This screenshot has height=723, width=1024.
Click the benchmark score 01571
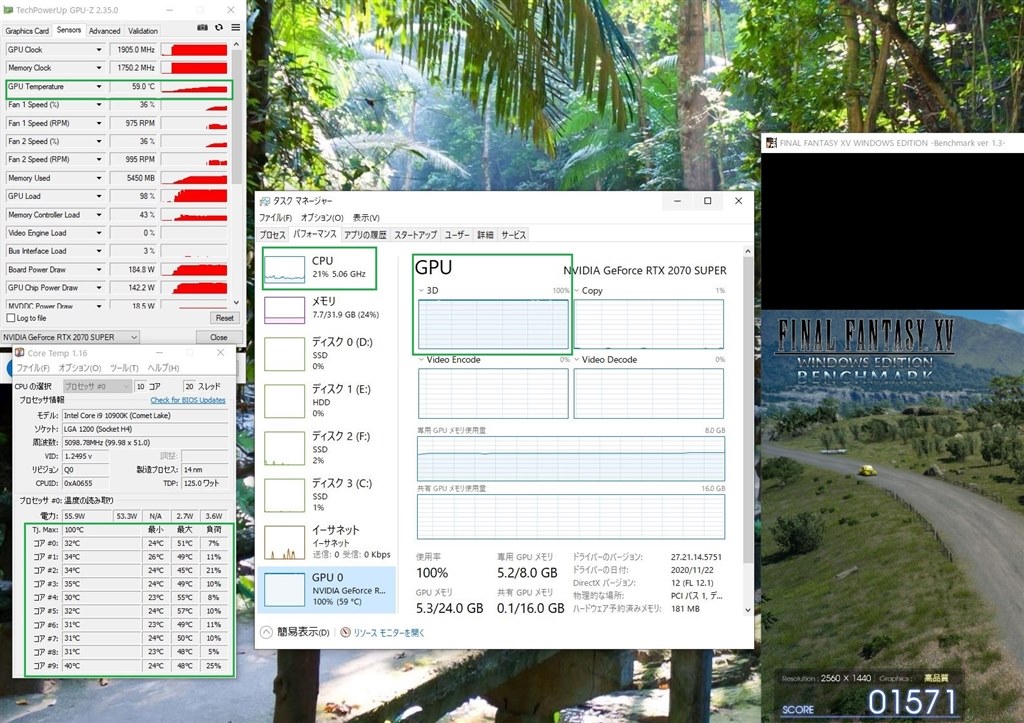912,703
